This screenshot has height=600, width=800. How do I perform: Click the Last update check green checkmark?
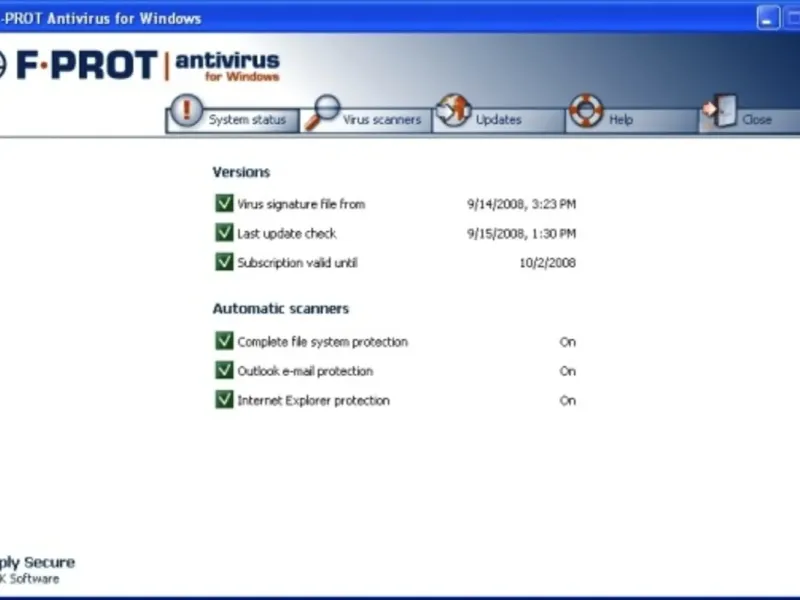pyautogui.click(x=224, y=233)
